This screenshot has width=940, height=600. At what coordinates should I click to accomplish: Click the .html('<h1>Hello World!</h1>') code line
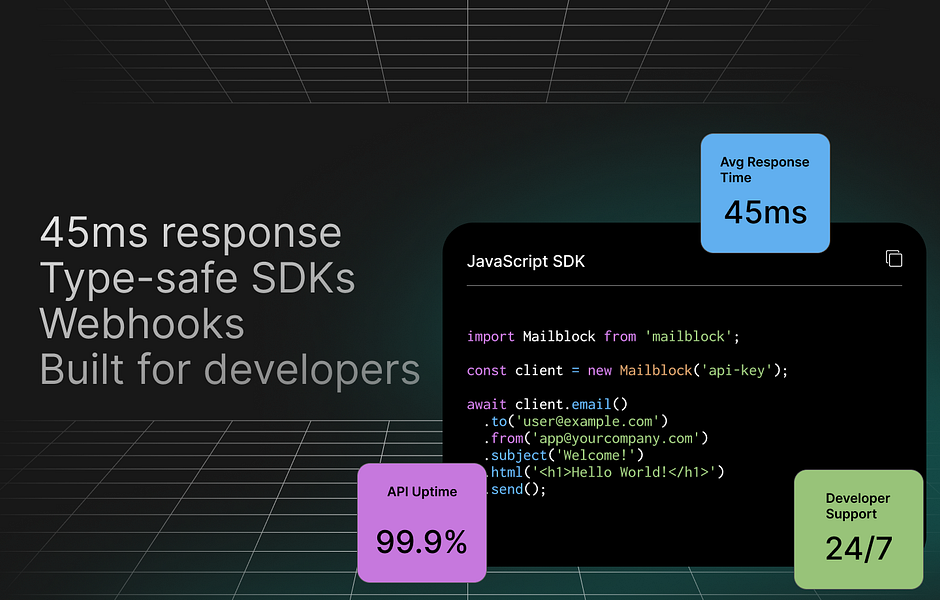[x=605, y=472]
